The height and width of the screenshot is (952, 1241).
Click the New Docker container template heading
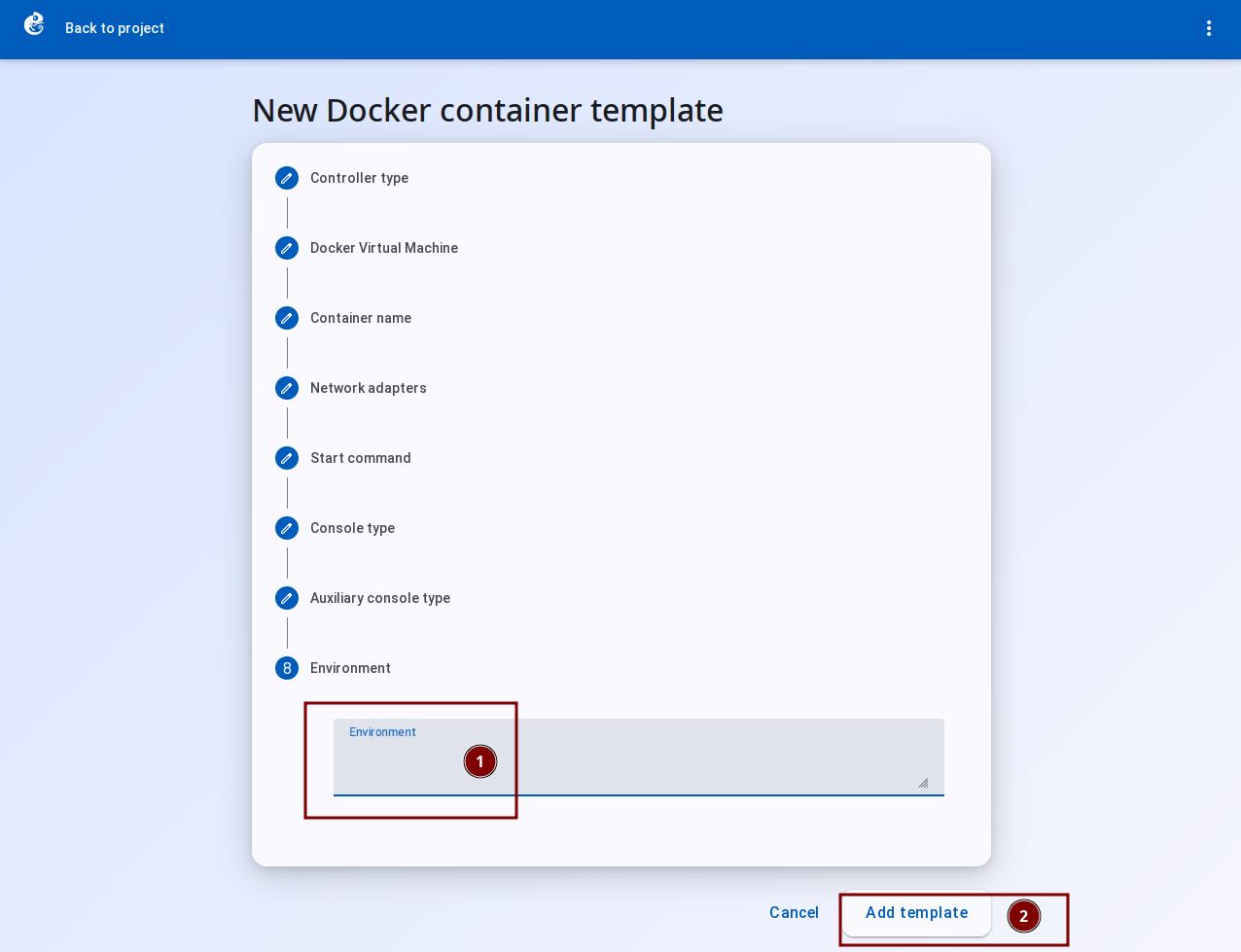point(487,110)
